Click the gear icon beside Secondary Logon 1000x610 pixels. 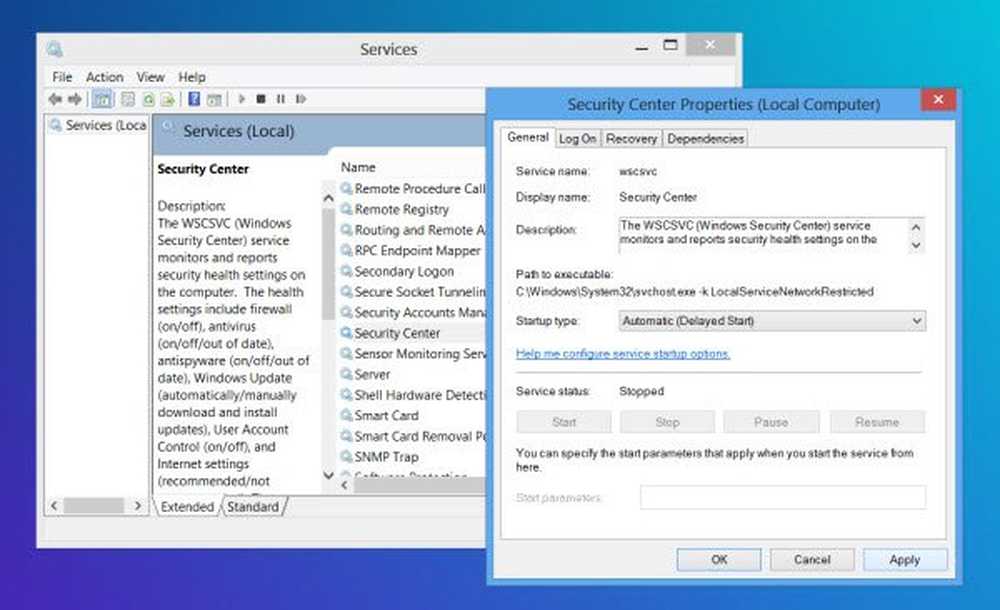(x=346, y=271)
